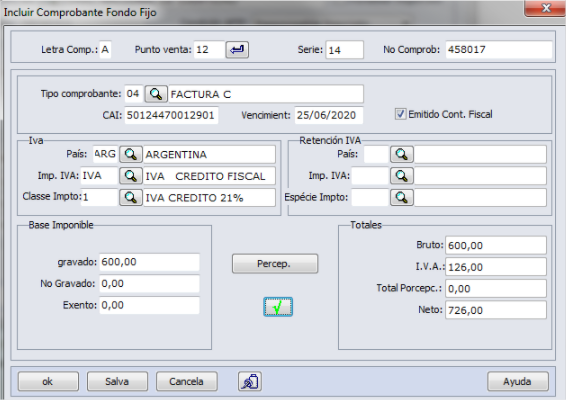The image size is (566, 400).
Task: Click the Iva País code field ARG
Action: 105,154
